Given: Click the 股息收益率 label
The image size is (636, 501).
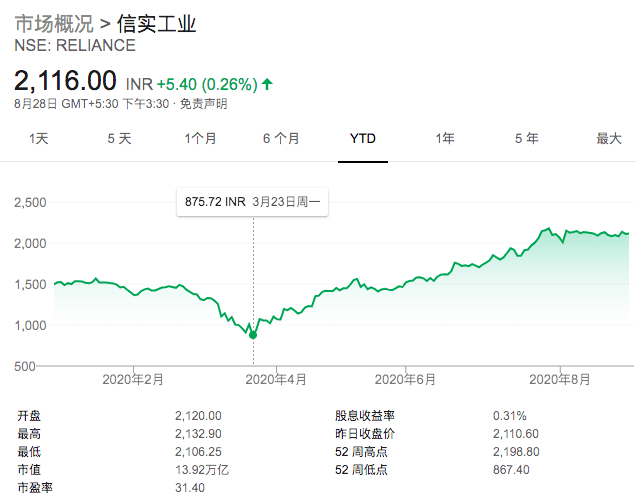Looking at the screenshot, I should (x=365, y=416).
